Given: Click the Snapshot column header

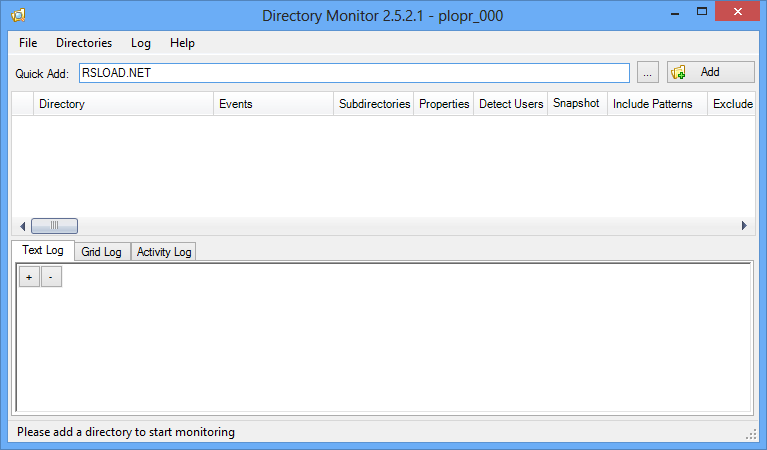Looking at the screenshot, I should pos(577,104).
